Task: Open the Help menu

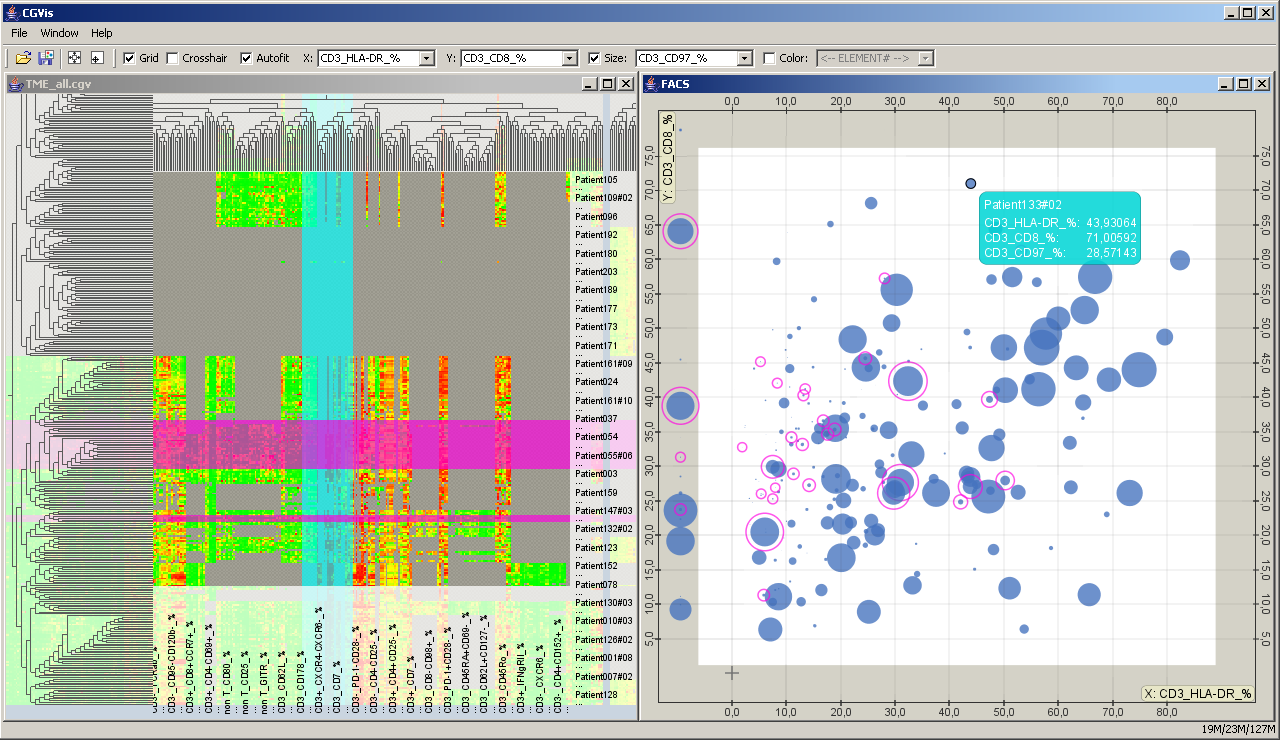Action: [101, 33]
